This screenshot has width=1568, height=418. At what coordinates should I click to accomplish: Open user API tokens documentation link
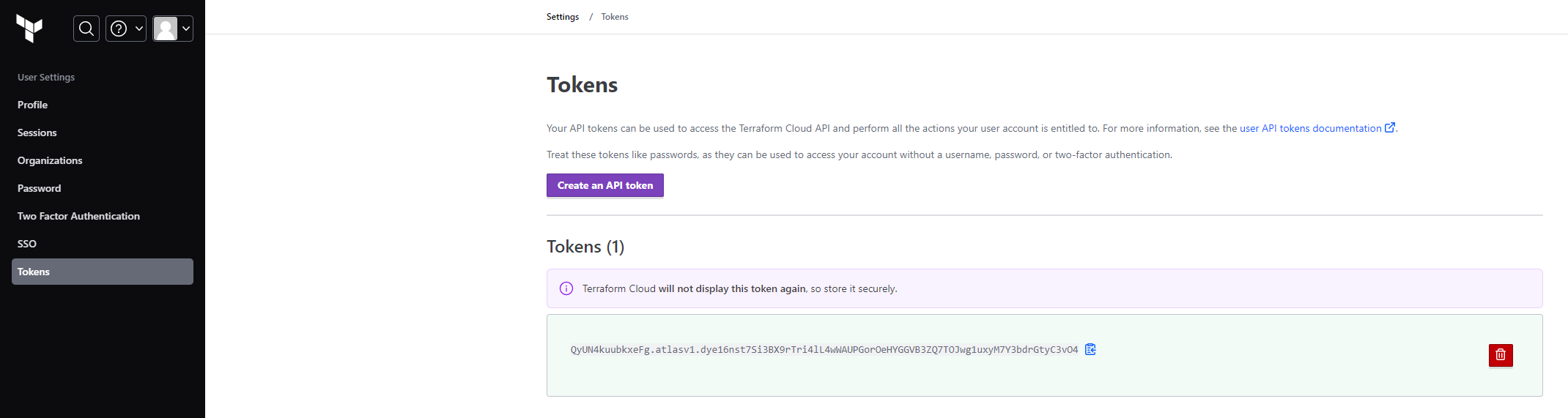tap(1310, 128)
